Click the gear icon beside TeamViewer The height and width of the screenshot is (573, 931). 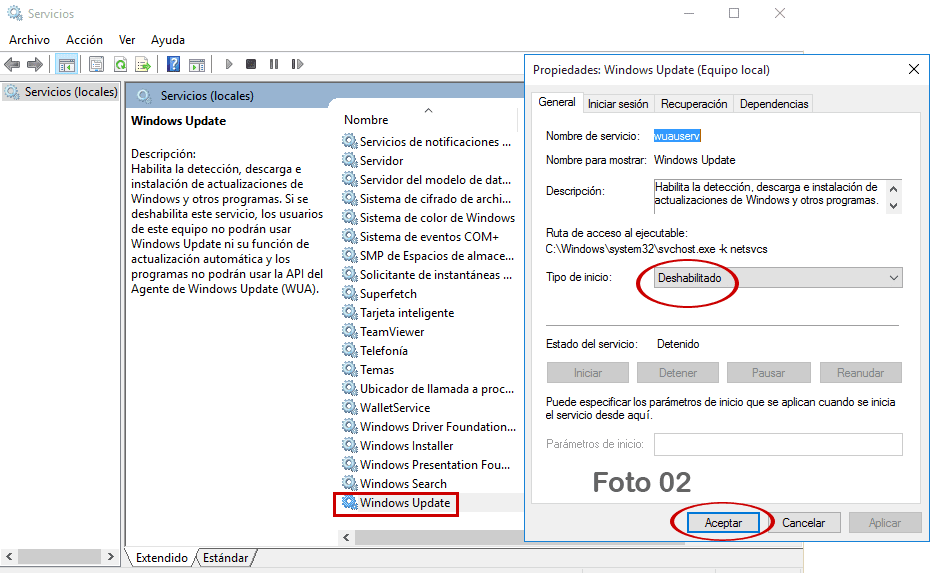click(349, 331)
